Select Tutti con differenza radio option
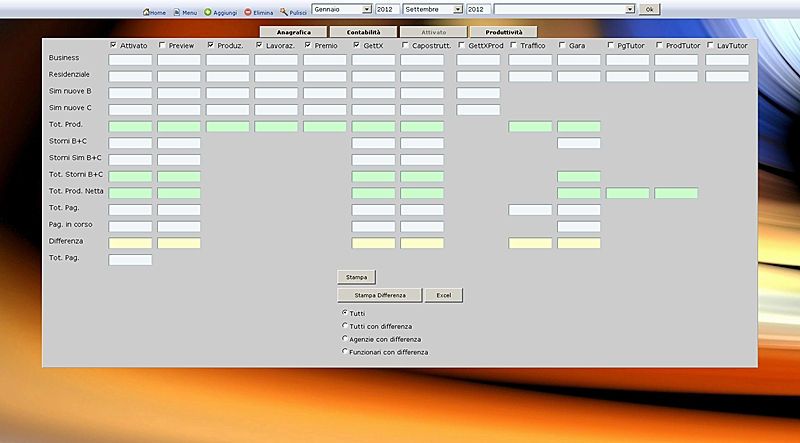The image size is (800, 443). (x=344, y=325)
